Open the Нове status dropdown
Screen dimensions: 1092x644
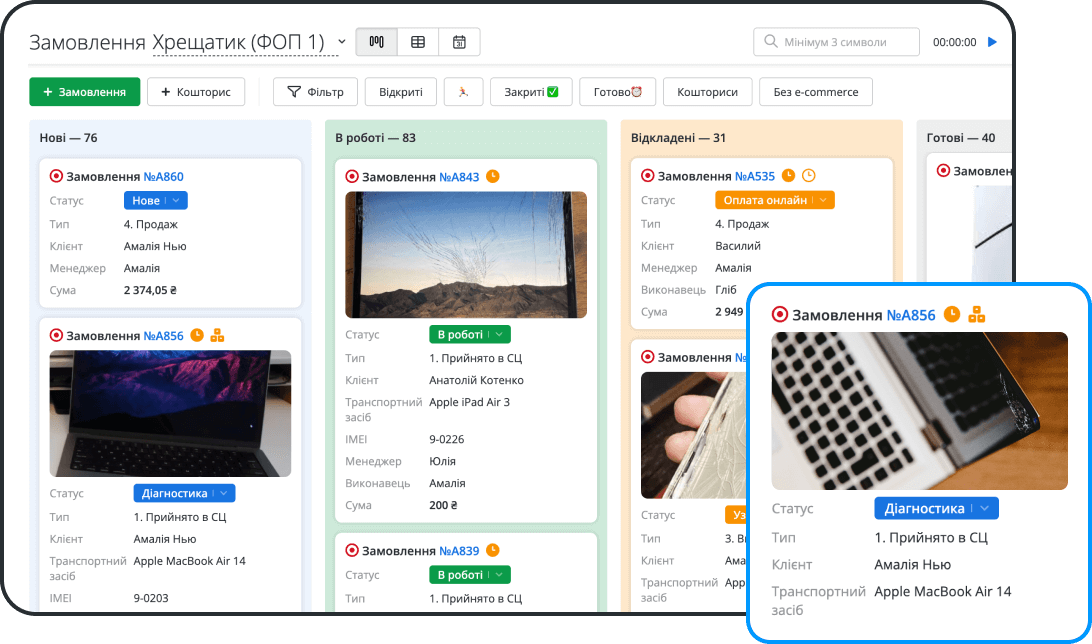click(155, 201)
